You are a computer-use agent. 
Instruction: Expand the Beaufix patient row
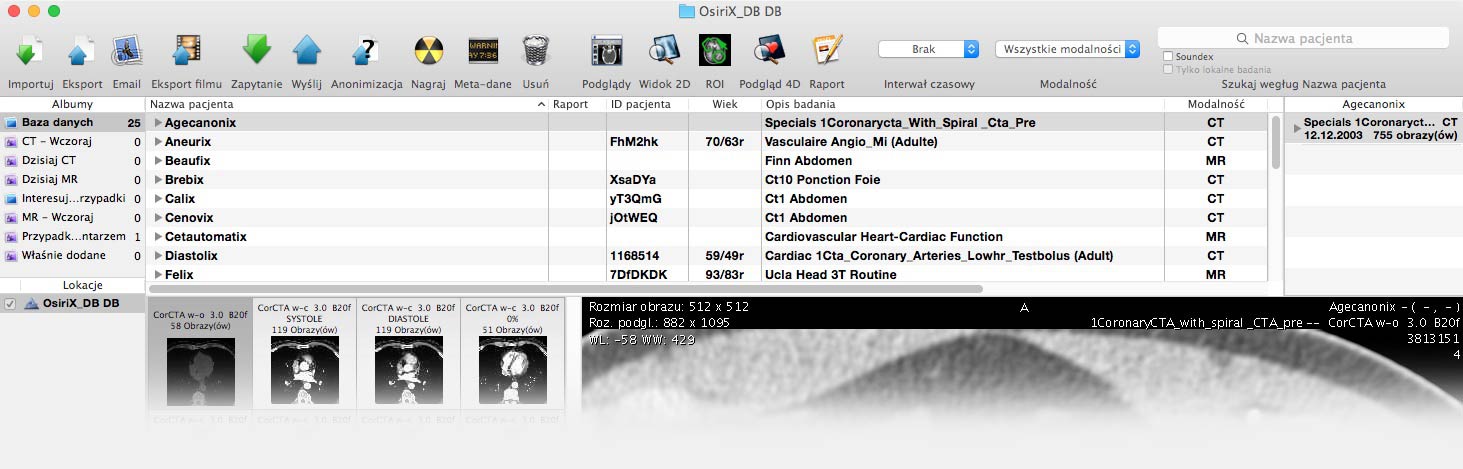click(158, 161)
